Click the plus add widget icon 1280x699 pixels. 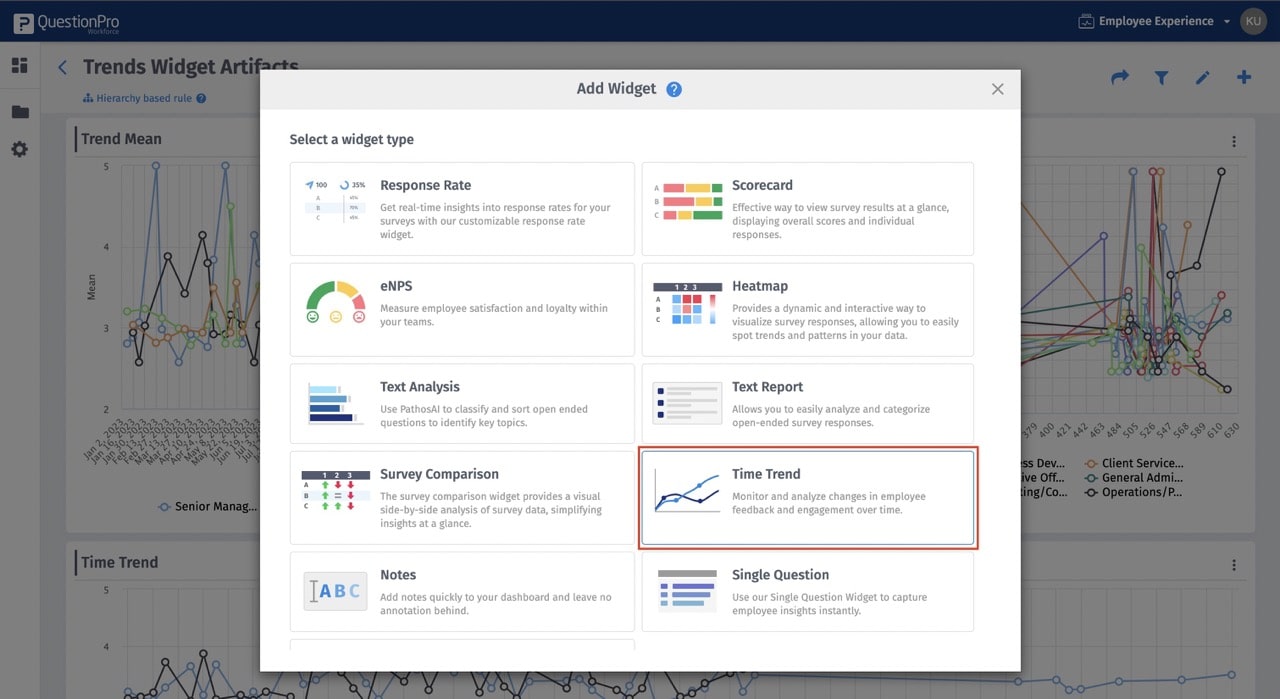point(1244,77)
